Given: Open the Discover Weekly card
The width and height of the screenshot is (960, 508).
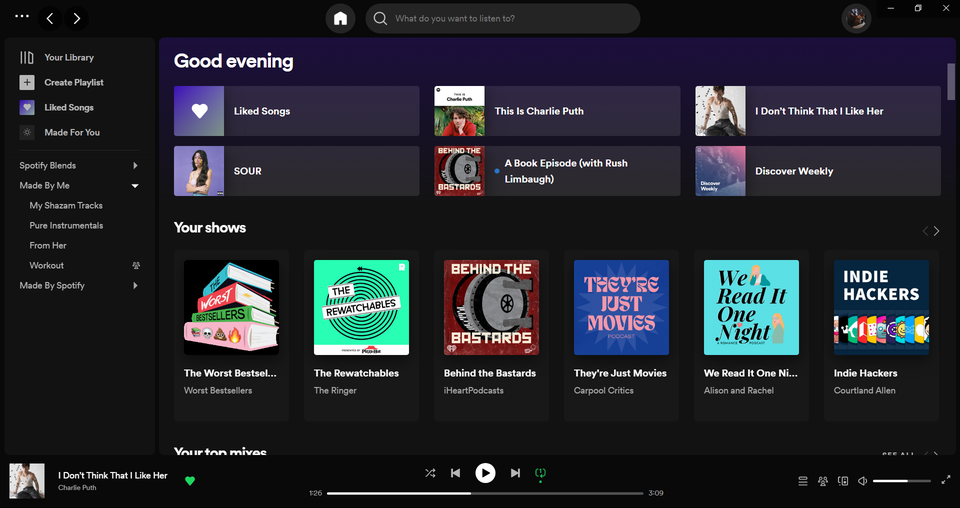Looking at the screenshot, I should (x=818, y=171).
